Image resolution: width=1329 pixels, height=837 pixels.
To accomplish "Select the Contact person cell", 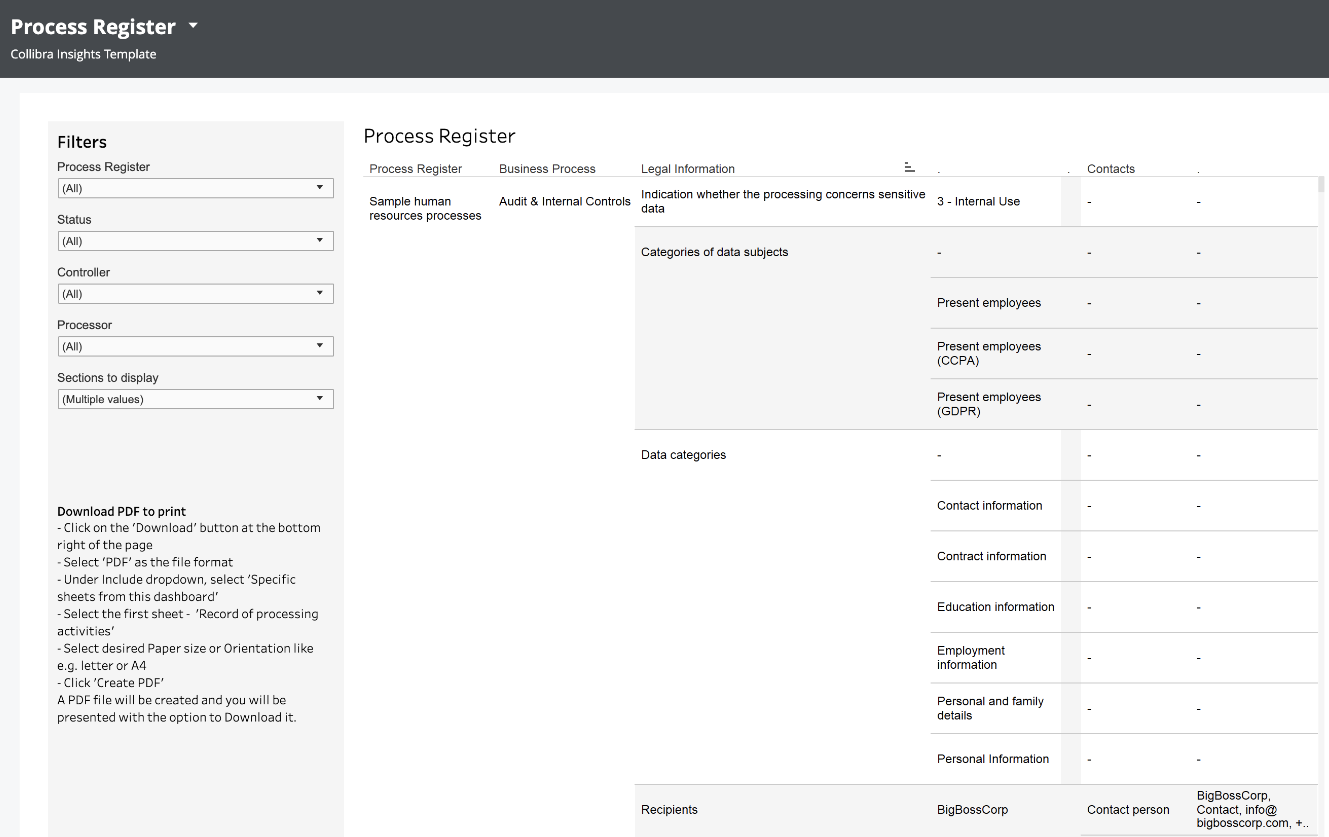I will (x=1128, y=810).
